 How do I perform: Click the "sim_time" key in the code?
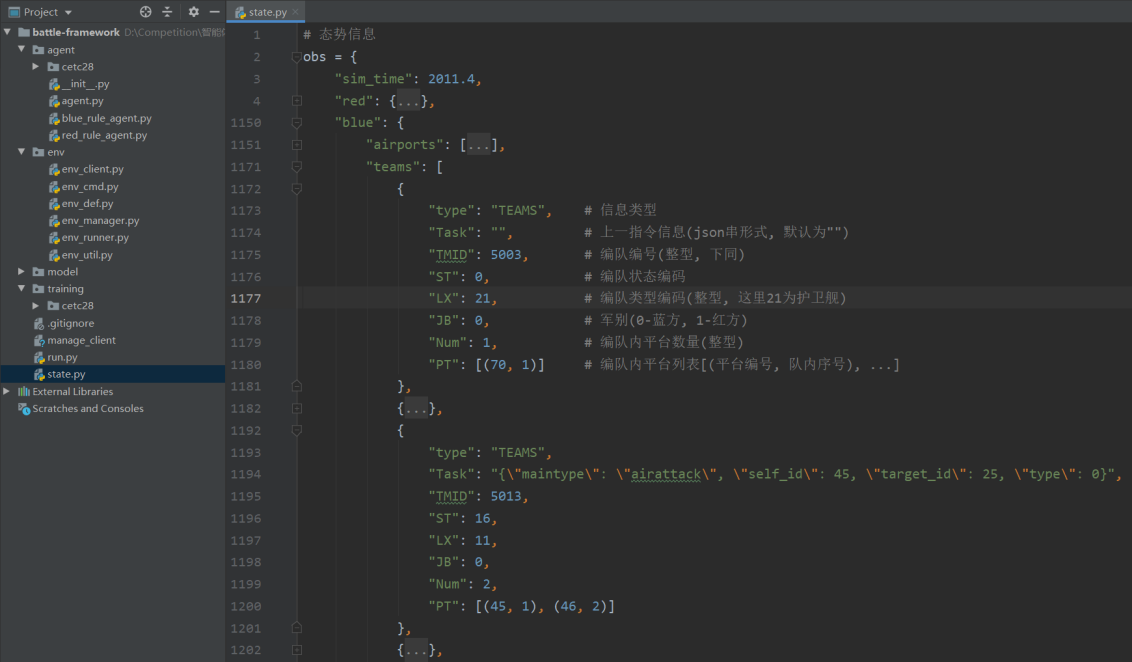point(373,79)
